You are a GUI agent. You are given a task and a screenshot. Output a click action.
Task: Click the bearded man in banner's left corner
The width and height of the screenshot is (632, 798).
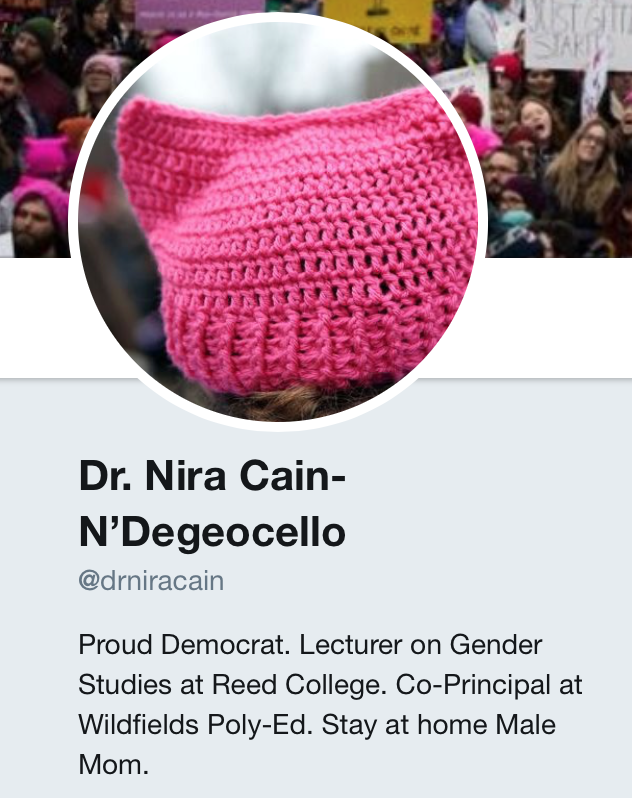click(34, 221)
